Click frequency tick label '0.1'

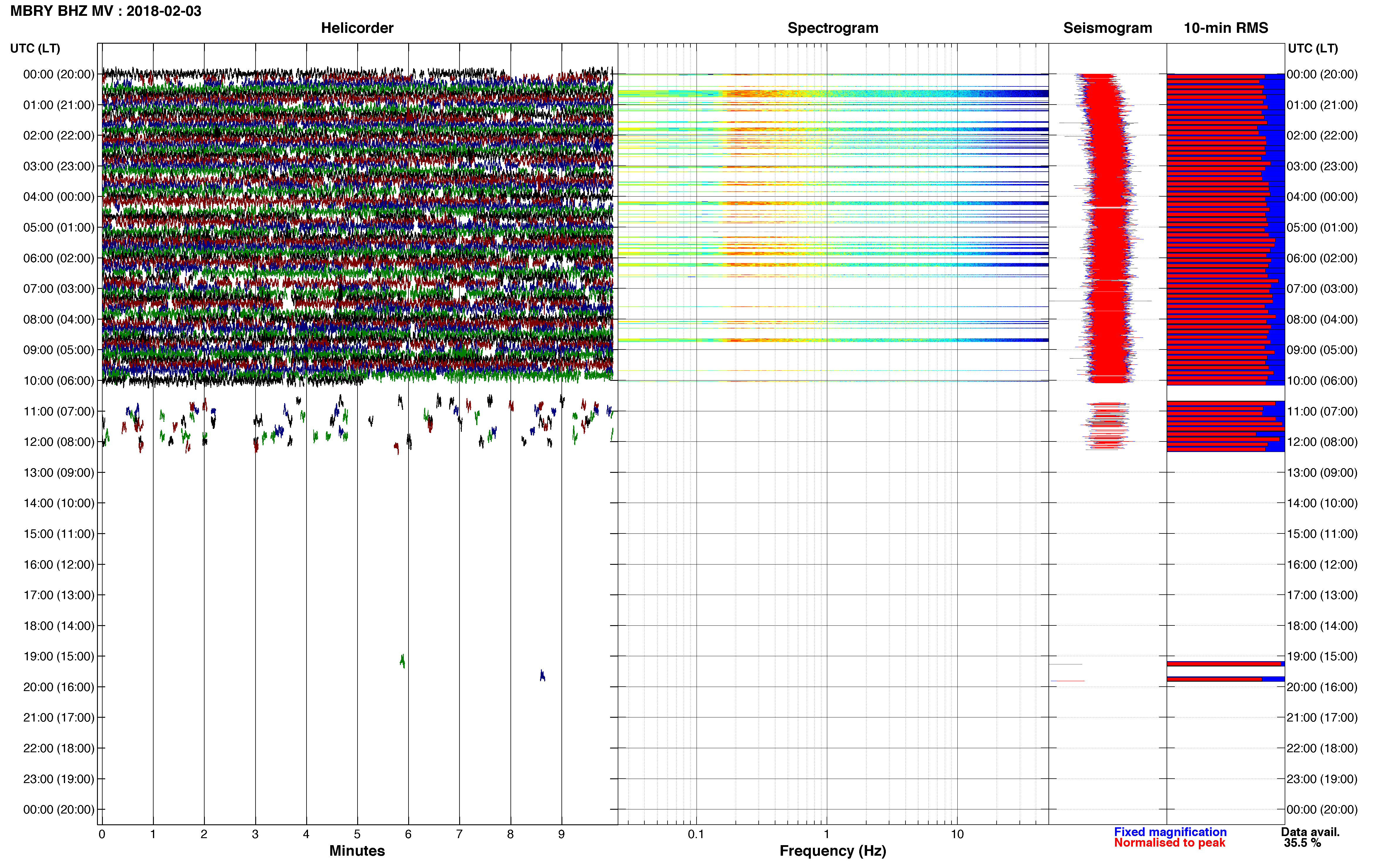tap(696, 834)
